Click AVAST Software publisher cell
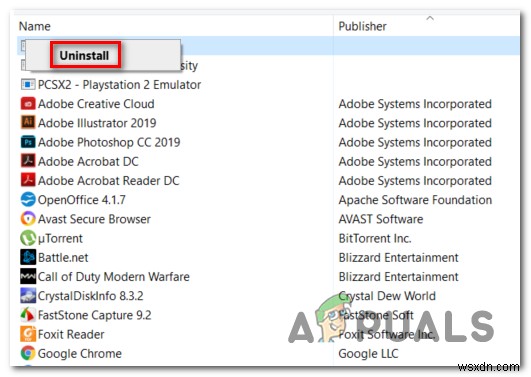Image resolution: width=531 pixels, height=377 pixels. point(381,219)
